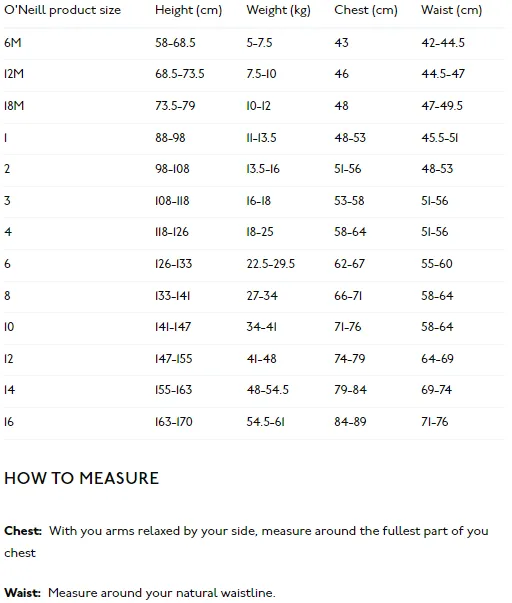Select the chest value 74-79

[350, 358]
